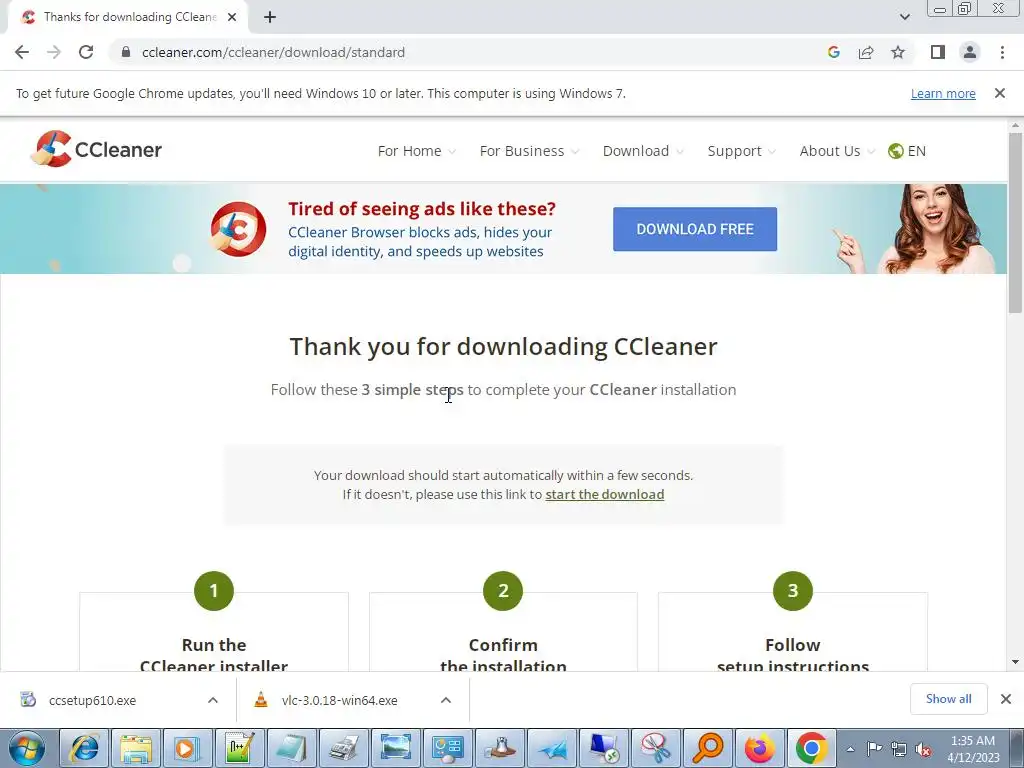The height and width of the screenshot is (768, 1024).
Task: Open the Snipping Tool scissors icon
Action: (656, 748)
